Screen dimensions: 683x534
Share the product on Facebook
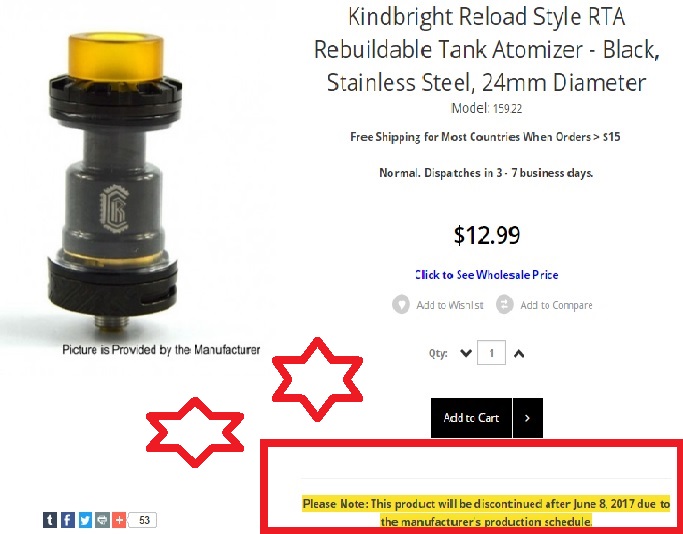pos(68,520)
